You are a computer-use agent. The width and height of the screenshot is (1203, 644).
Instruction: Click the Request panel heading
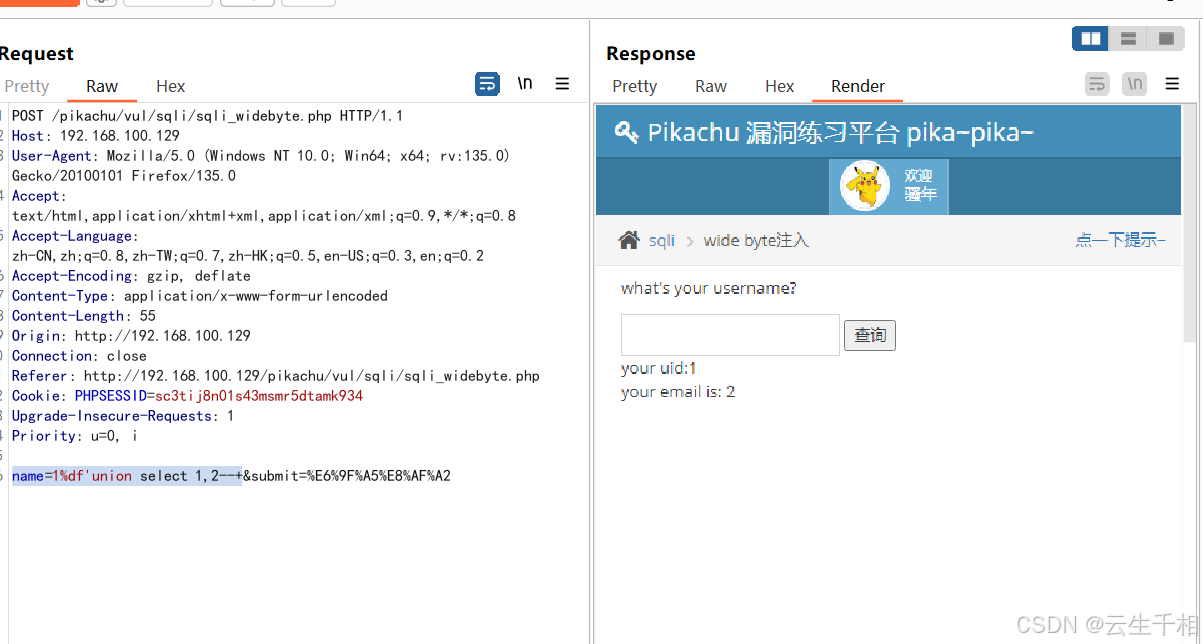point(37,54)
